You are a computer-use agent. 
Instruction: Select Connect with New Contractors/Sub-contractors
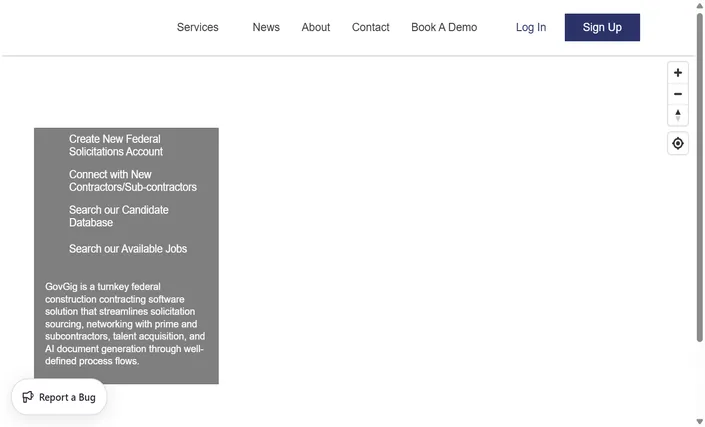(133, 181)
